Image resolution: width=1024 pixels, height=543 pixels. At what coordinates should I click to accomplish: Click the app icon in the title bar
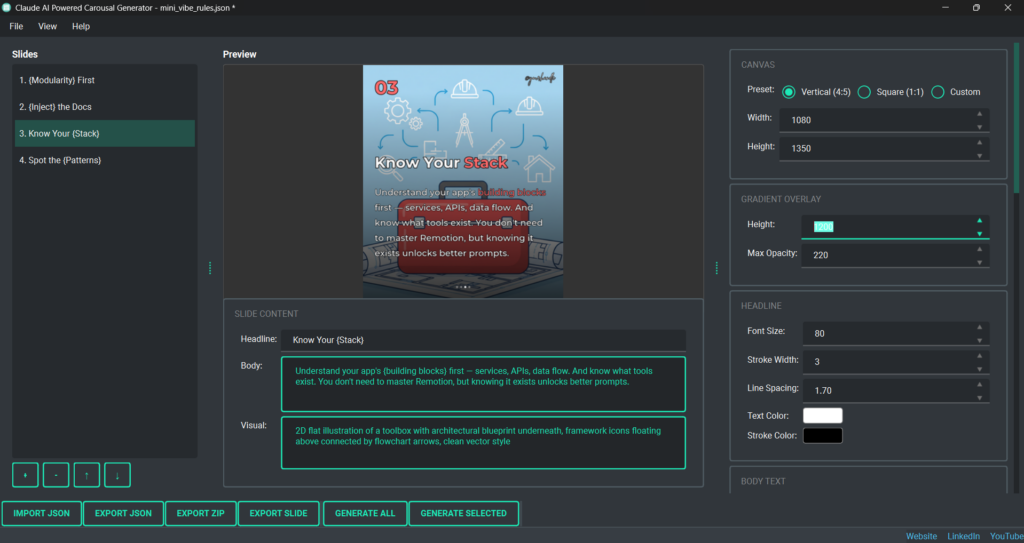pos(8,8)
